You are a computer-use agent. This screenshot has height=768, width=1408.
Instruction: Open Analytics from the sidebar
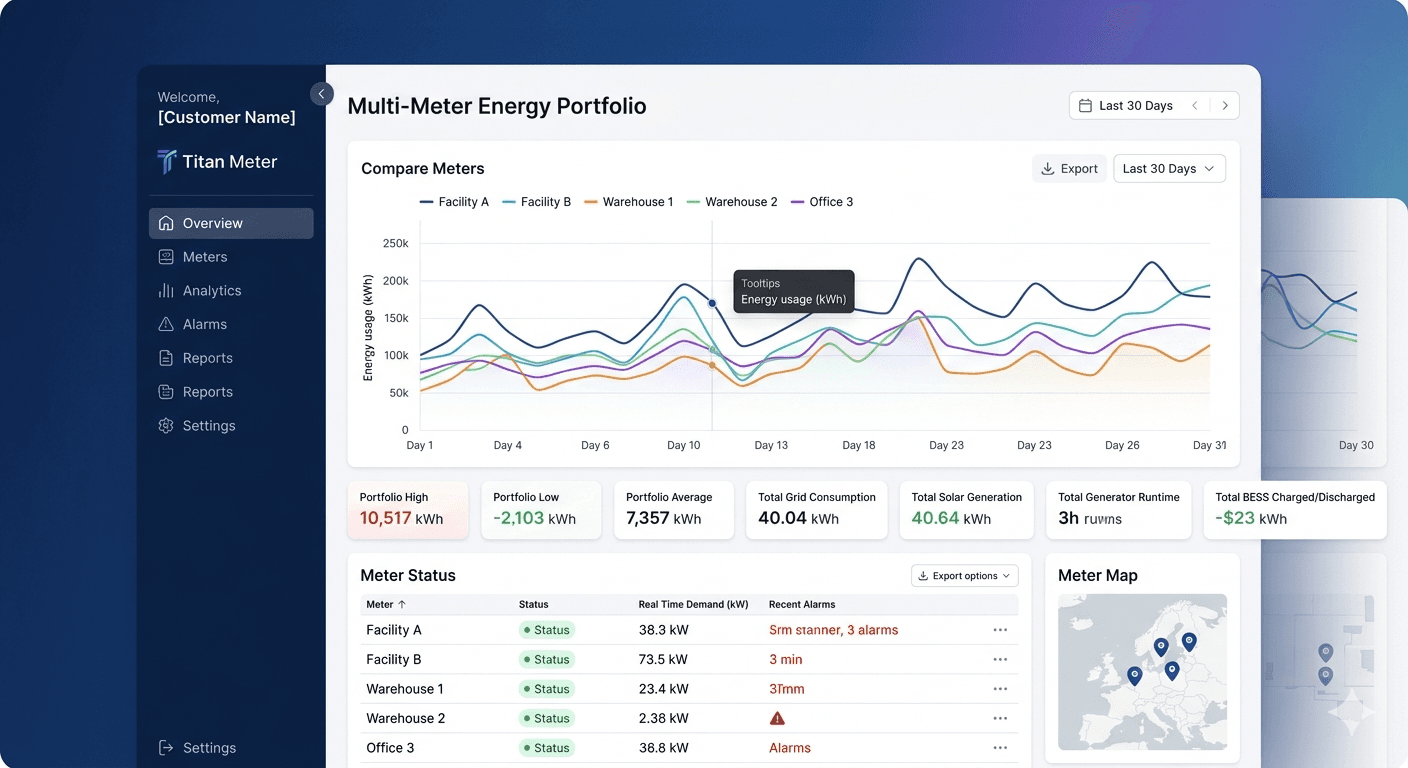click(x=210, y=290)
